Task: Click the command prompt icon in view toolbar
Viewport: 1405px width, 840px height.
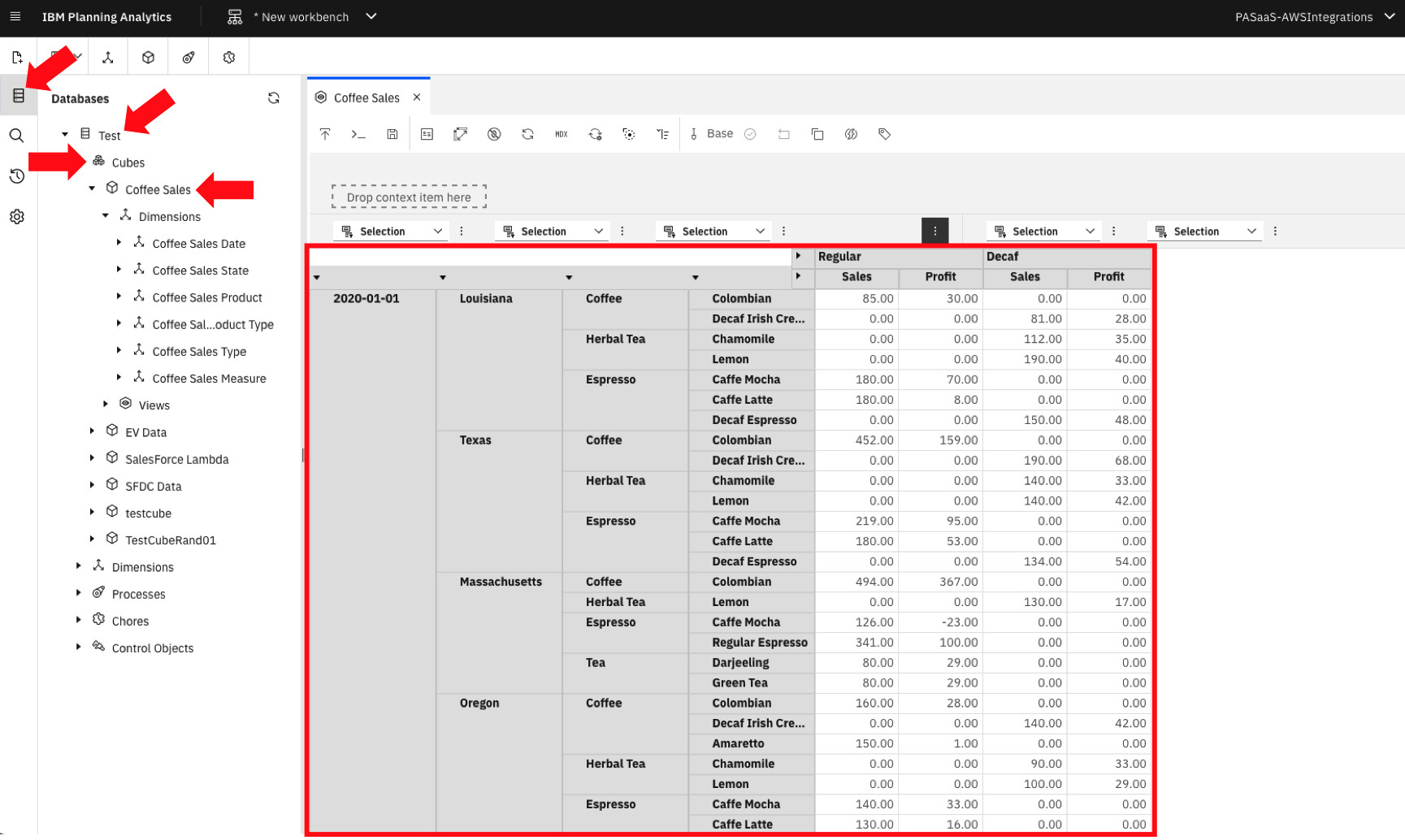Action: [358, 134]
